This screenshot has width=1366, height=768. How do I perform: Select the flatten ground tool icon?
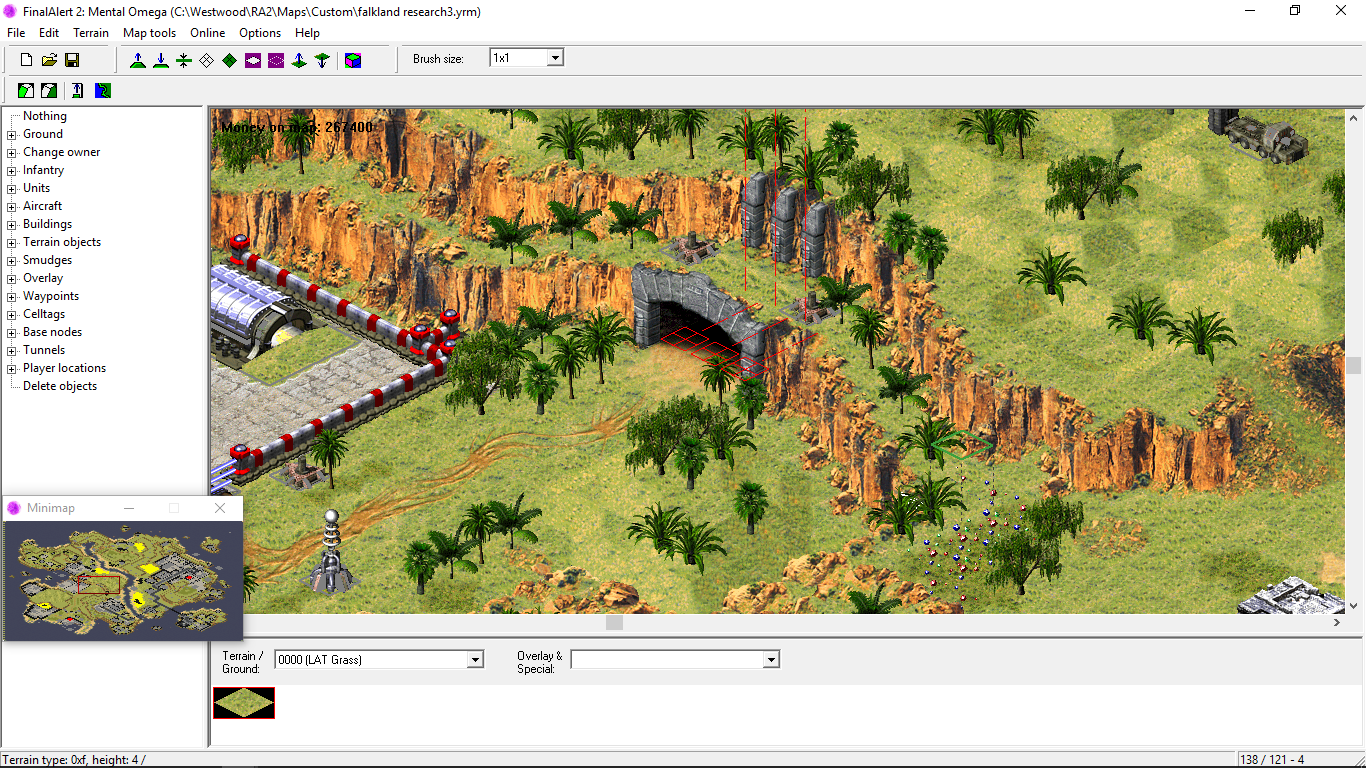[184, 60]
